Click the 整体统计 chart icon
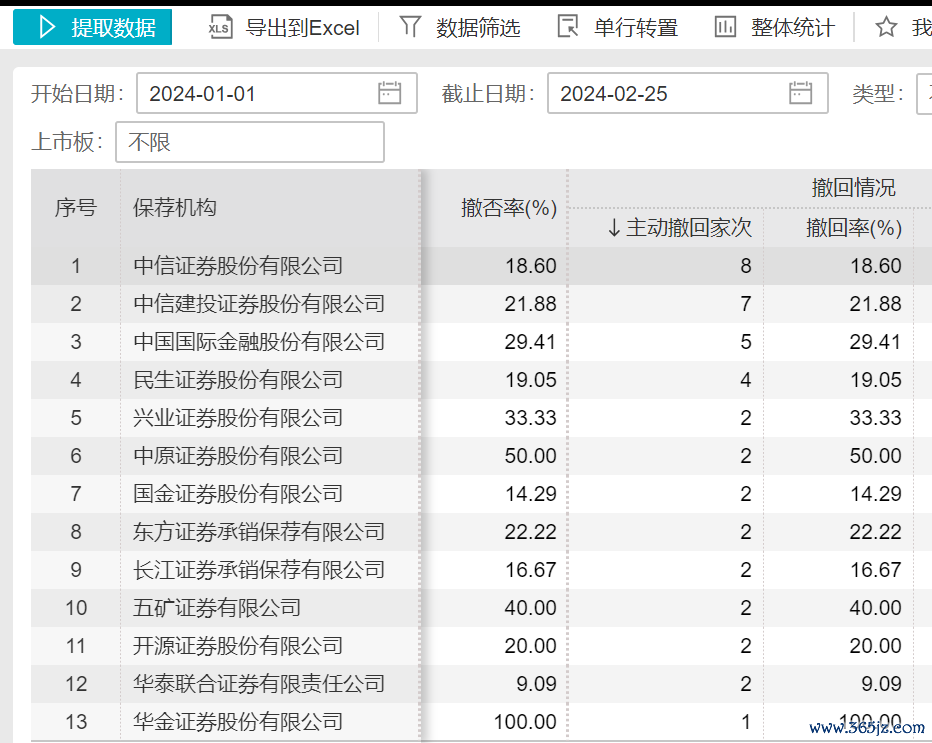Viewport: 932px width, 743px height. (725, 27)
